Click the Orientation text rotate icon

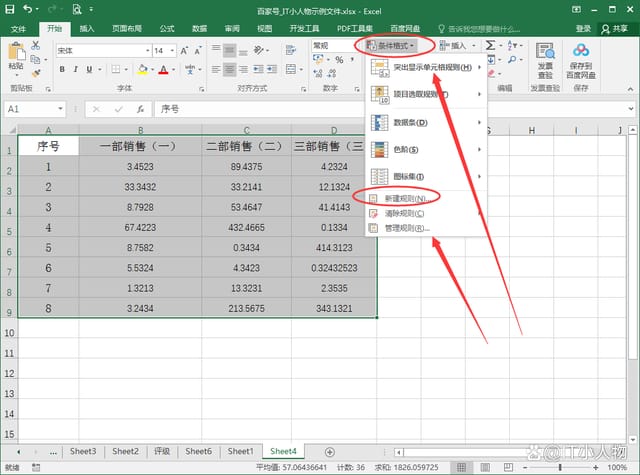pos(259,50)
